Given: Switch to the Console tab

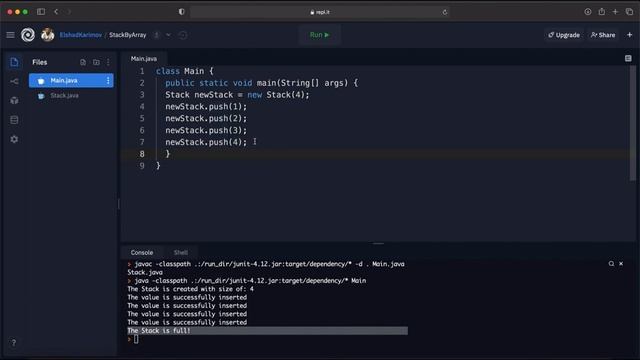Looking at the screenshot, I should point(142,253).
